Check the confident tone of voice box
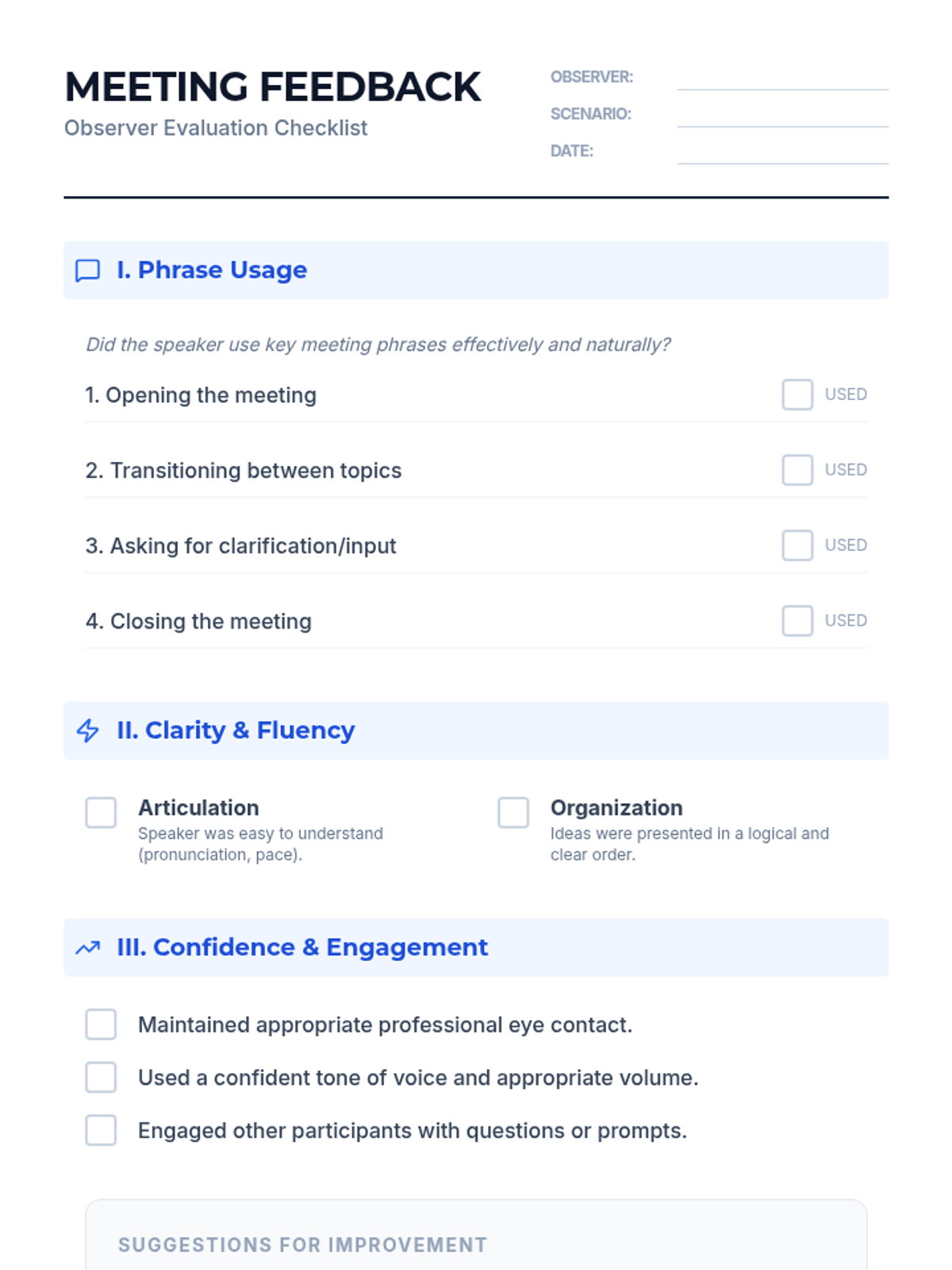 pyautogui.click(x=101, y=1078)
